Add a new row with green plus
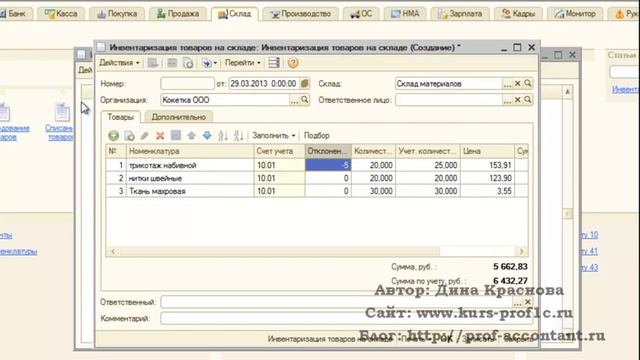 [113, 136]
